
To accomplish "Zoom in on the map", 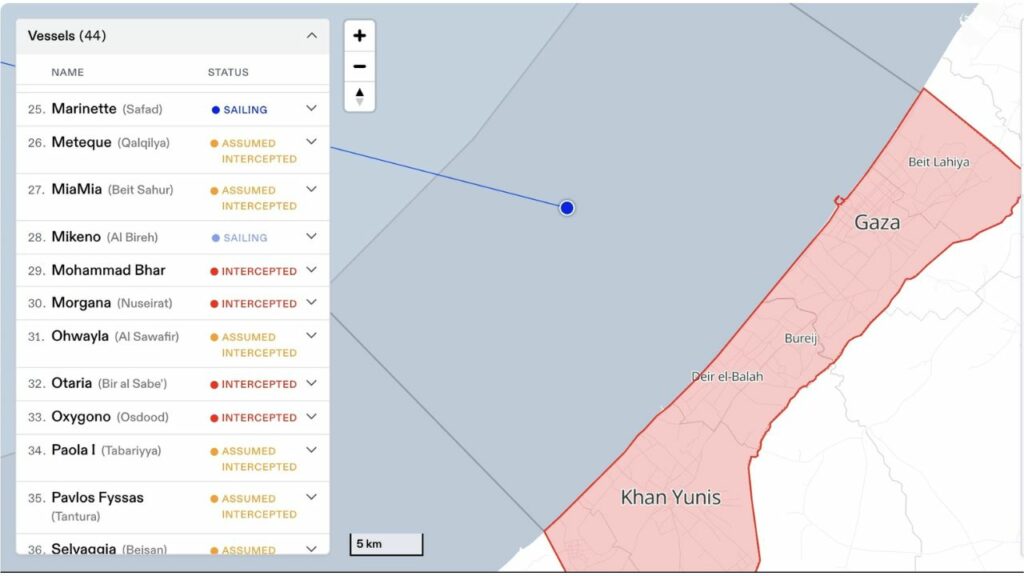I will click(x=360, y=36).
